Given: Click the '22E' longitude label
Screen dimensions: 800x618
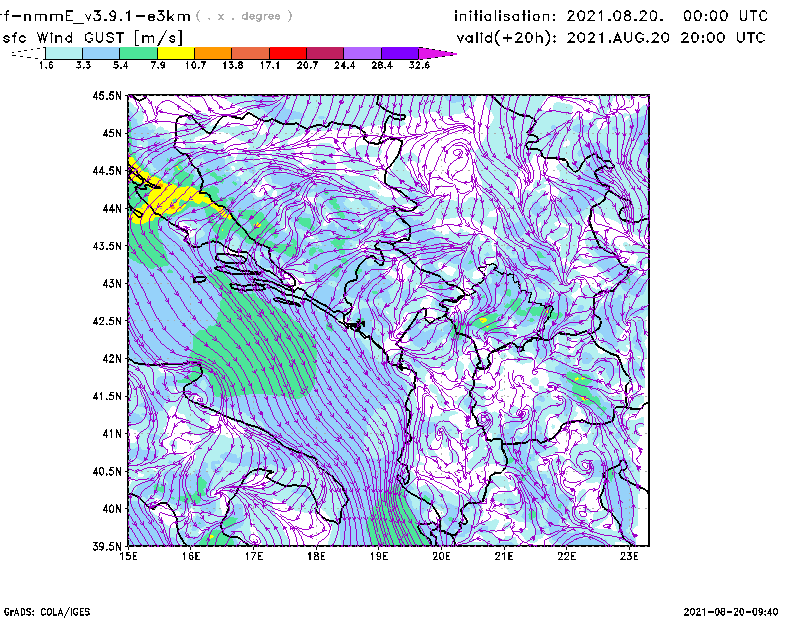Looking at the screenshot, I should (x=566, y=556).
